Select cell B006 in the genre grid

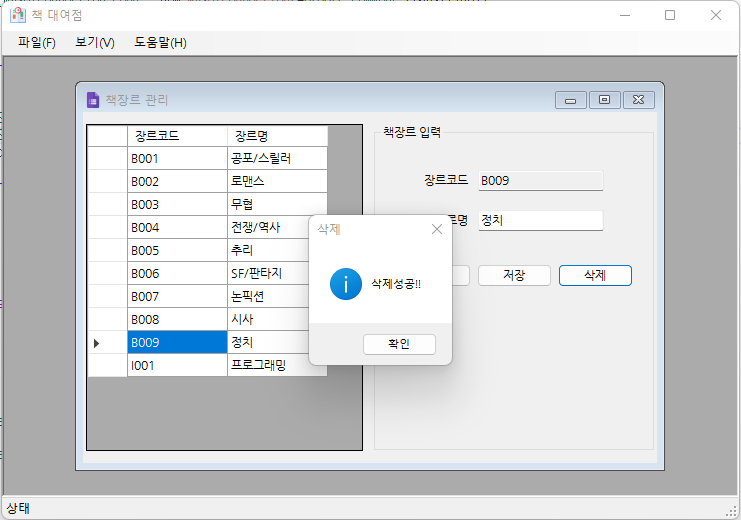pyautogui.click(x=177, y=273)
